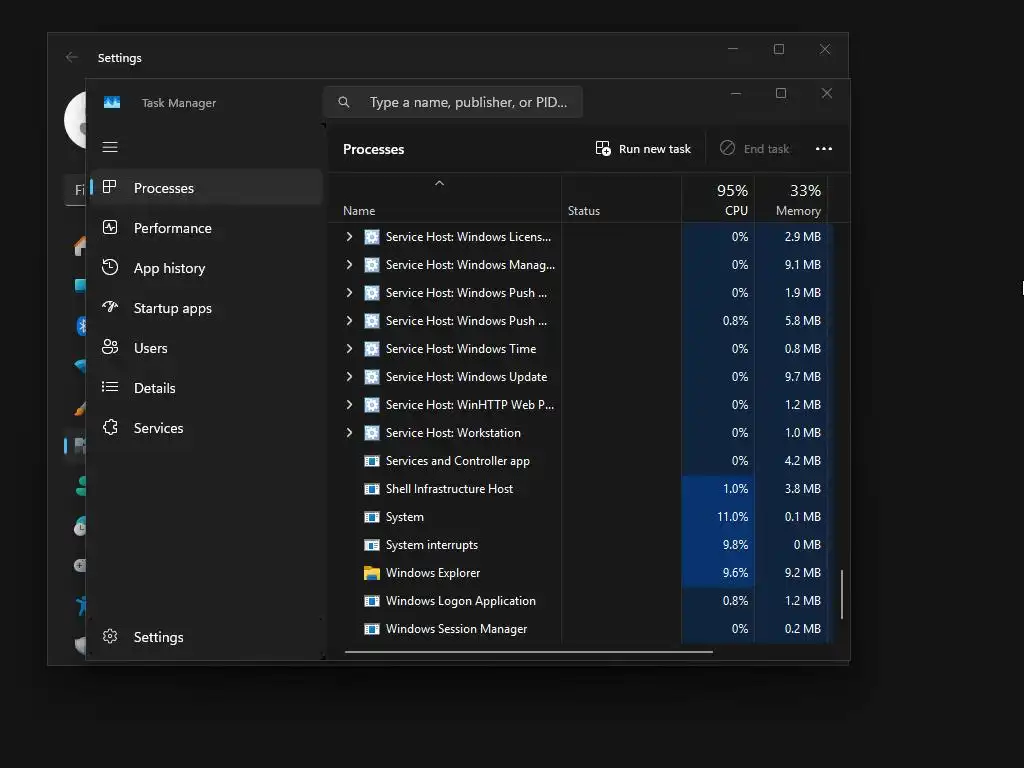Click the 11.0% CPU value for System

click(x=732, y=517)
